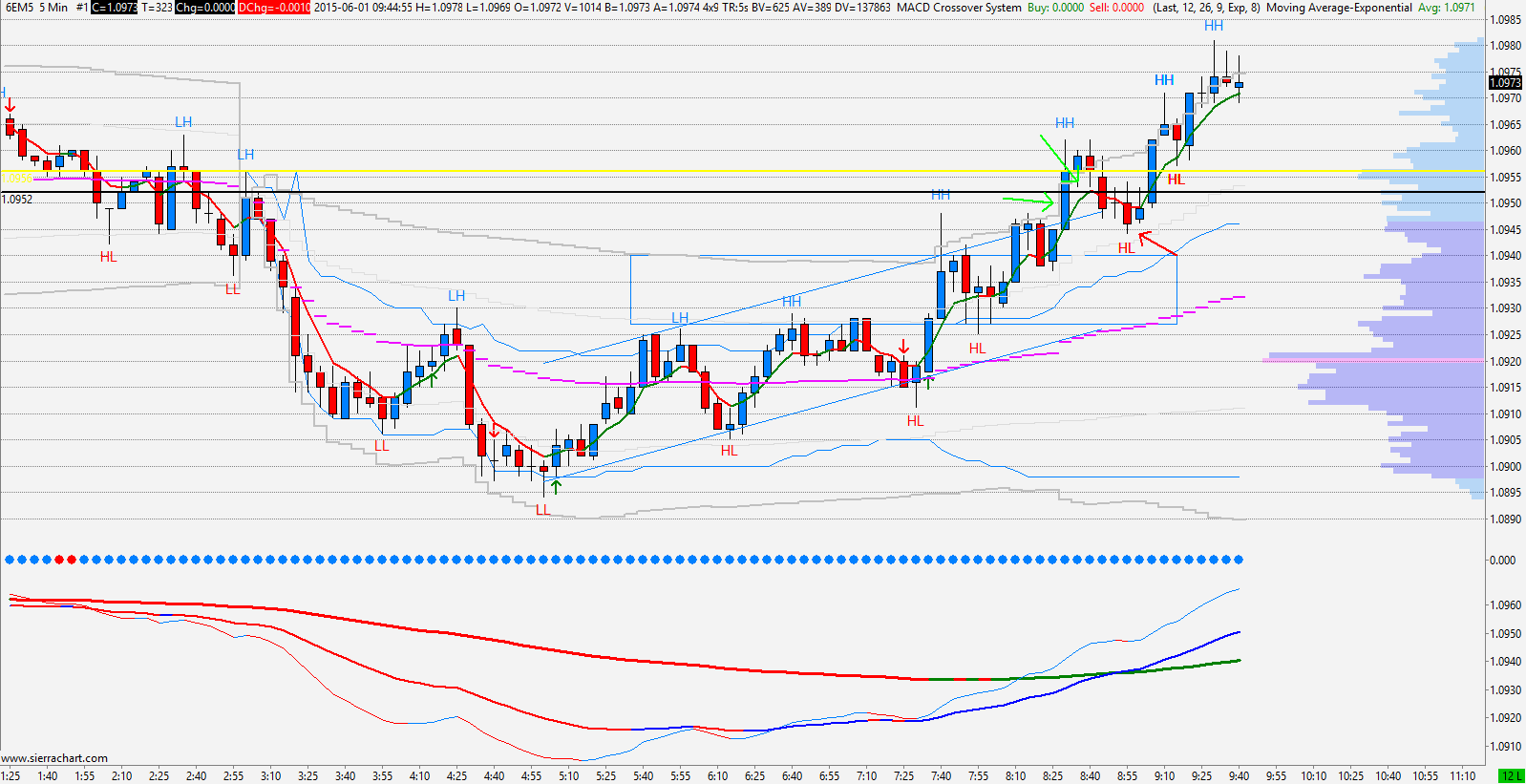
Task: Click the V=1014 volume value
Action: click(x=583, y=8)
